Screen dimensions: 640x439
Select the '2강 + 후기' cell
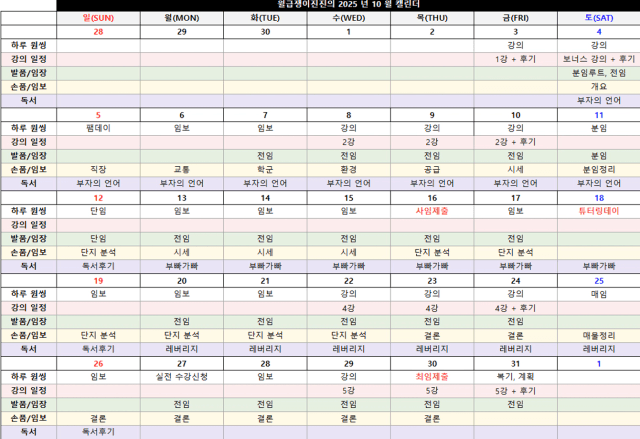(516, 142)
